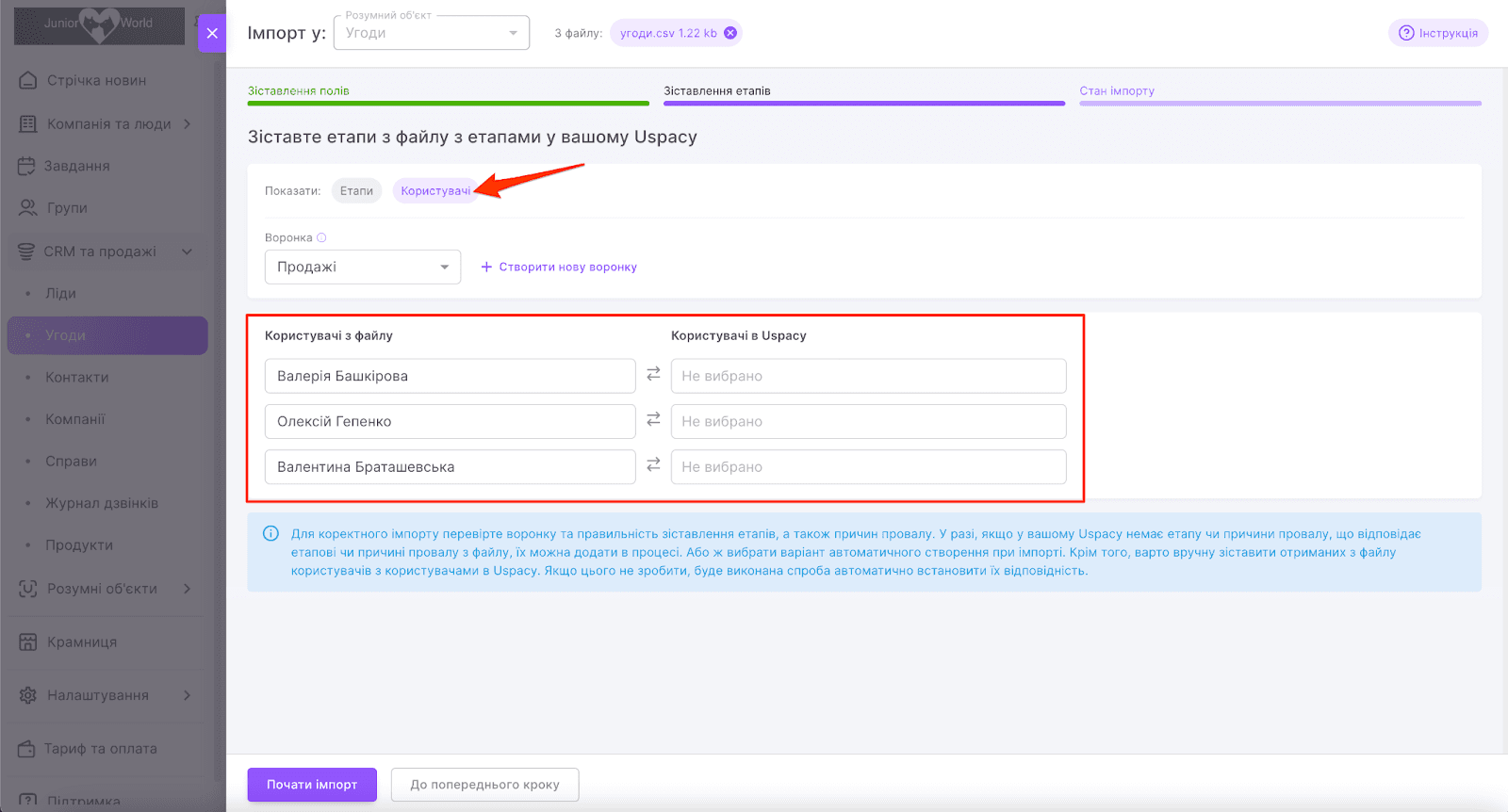Click the Крамниця shop icon

pos(28,641)
